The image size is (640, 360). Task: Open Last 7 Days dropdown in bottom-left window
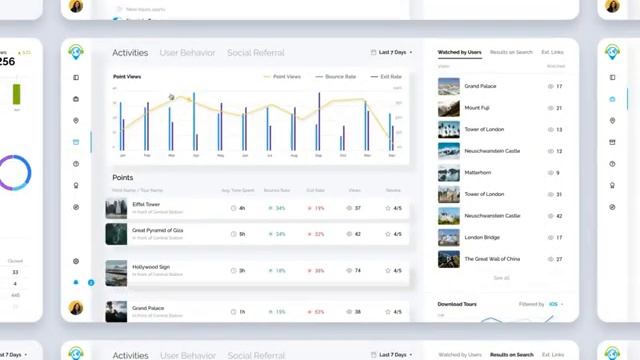pyautogui.click(x=14, y=355)
